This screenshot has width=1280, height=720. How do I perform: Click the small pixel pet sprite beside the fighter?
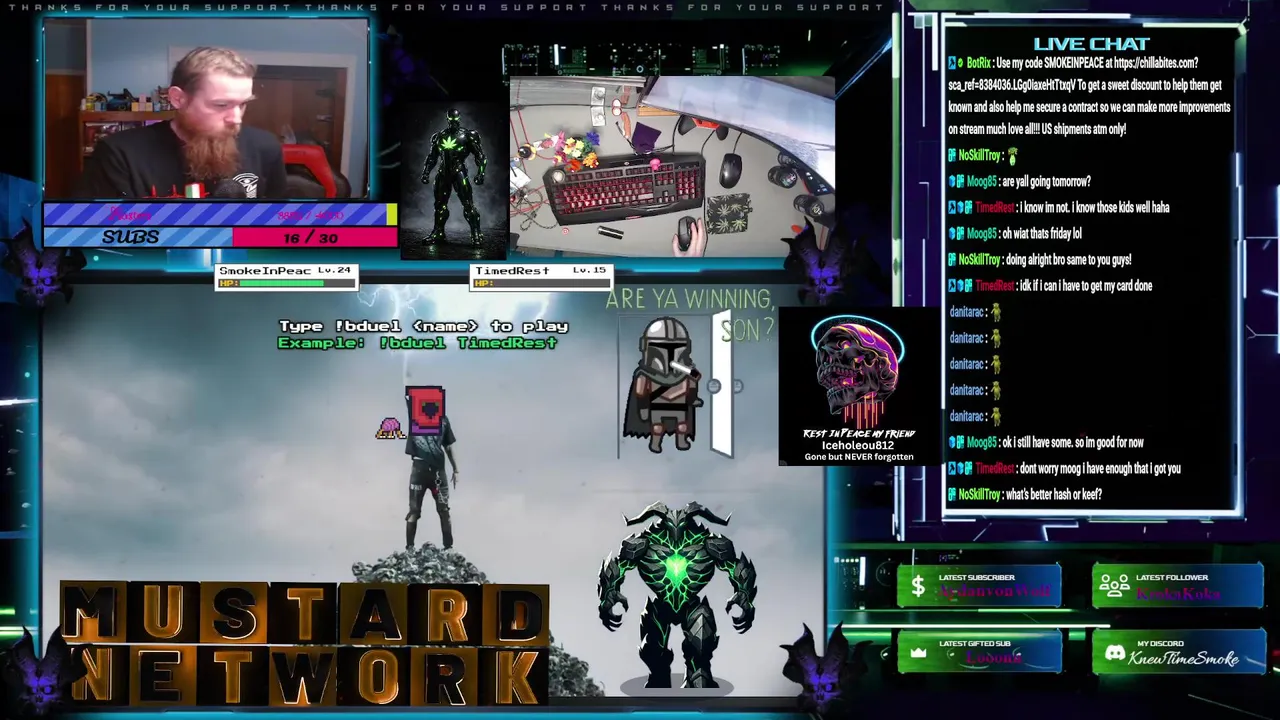point(389,429)
